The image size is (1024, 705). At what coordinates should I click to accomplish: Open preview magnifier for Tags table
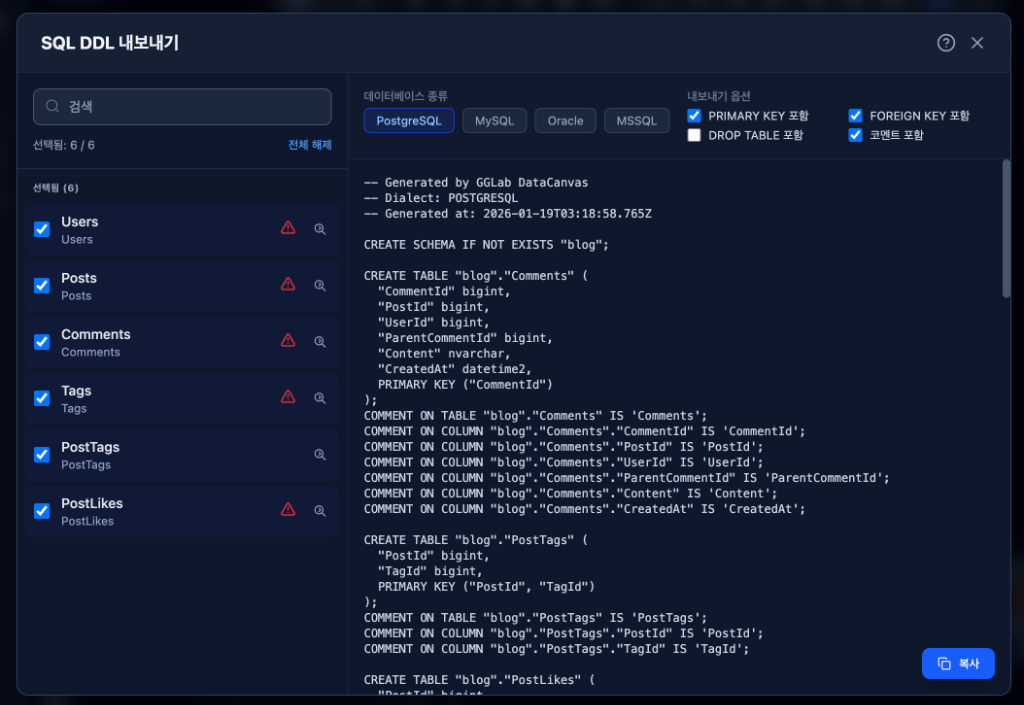[x=320, y=398]
